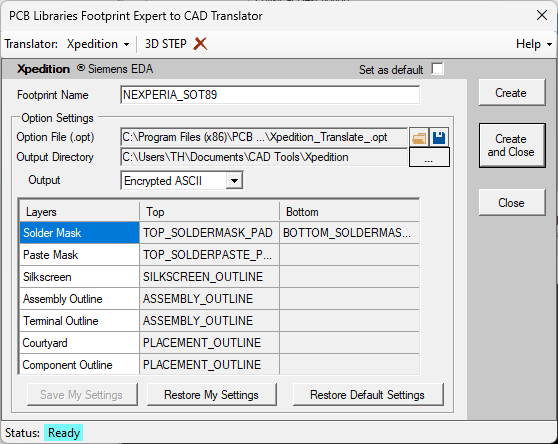Select the TOP_SOLDERMASK_PAD cell
The width and height of the screenshot is (558, 444).
coord(209,233)
